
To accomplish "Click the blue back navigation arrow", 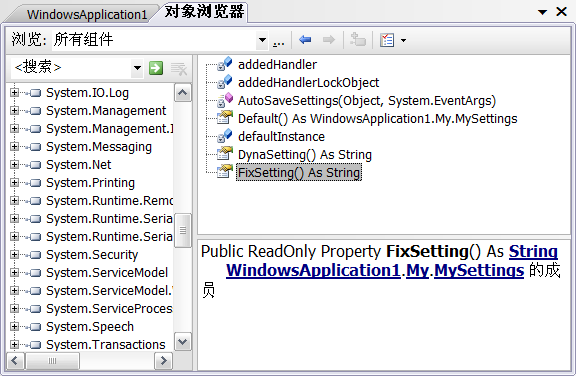I will coord(305,40).
